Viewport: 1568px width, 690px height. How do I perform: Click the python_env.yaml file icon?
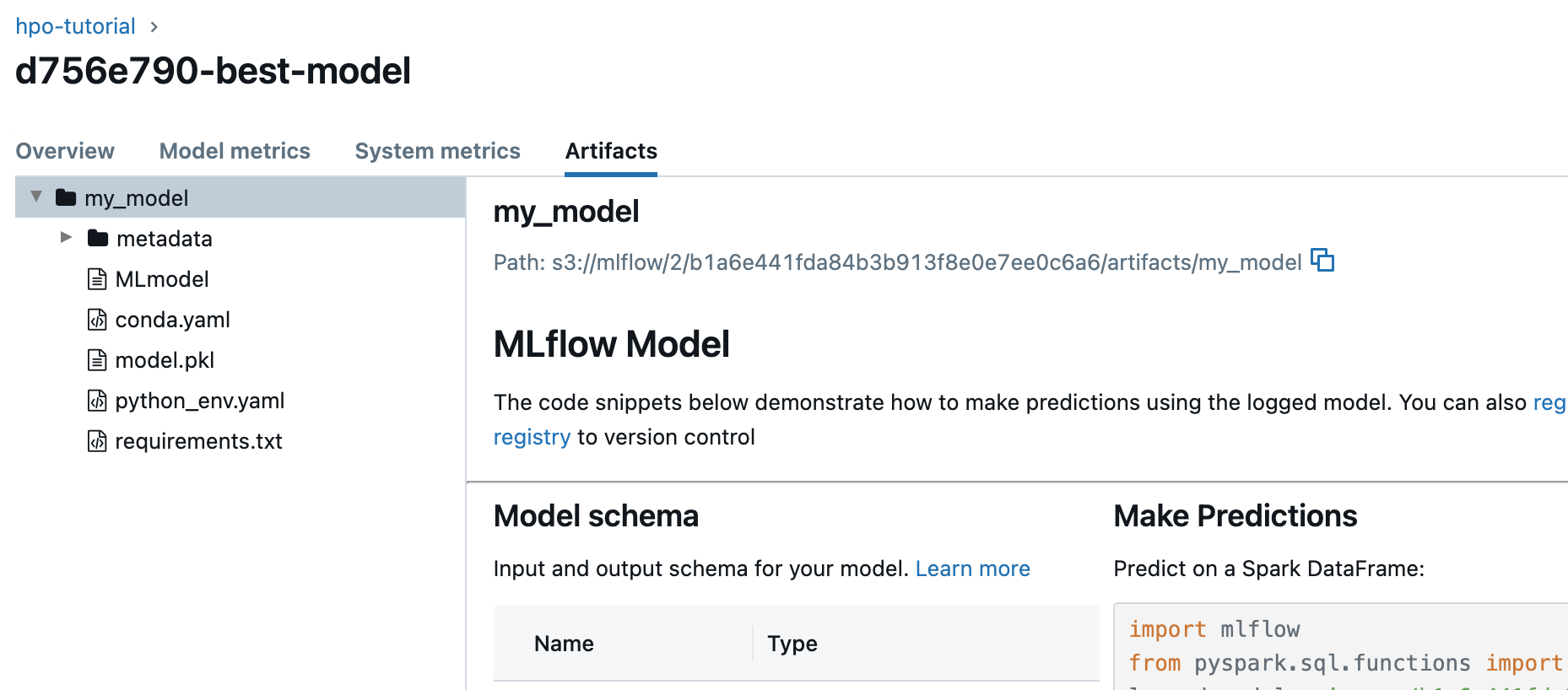coord(97,400)
